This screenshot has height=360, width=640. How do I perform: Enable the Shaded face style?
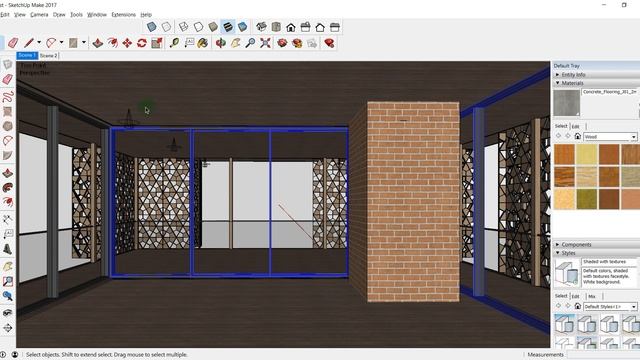pyautogui.click(x=213, y=27)
